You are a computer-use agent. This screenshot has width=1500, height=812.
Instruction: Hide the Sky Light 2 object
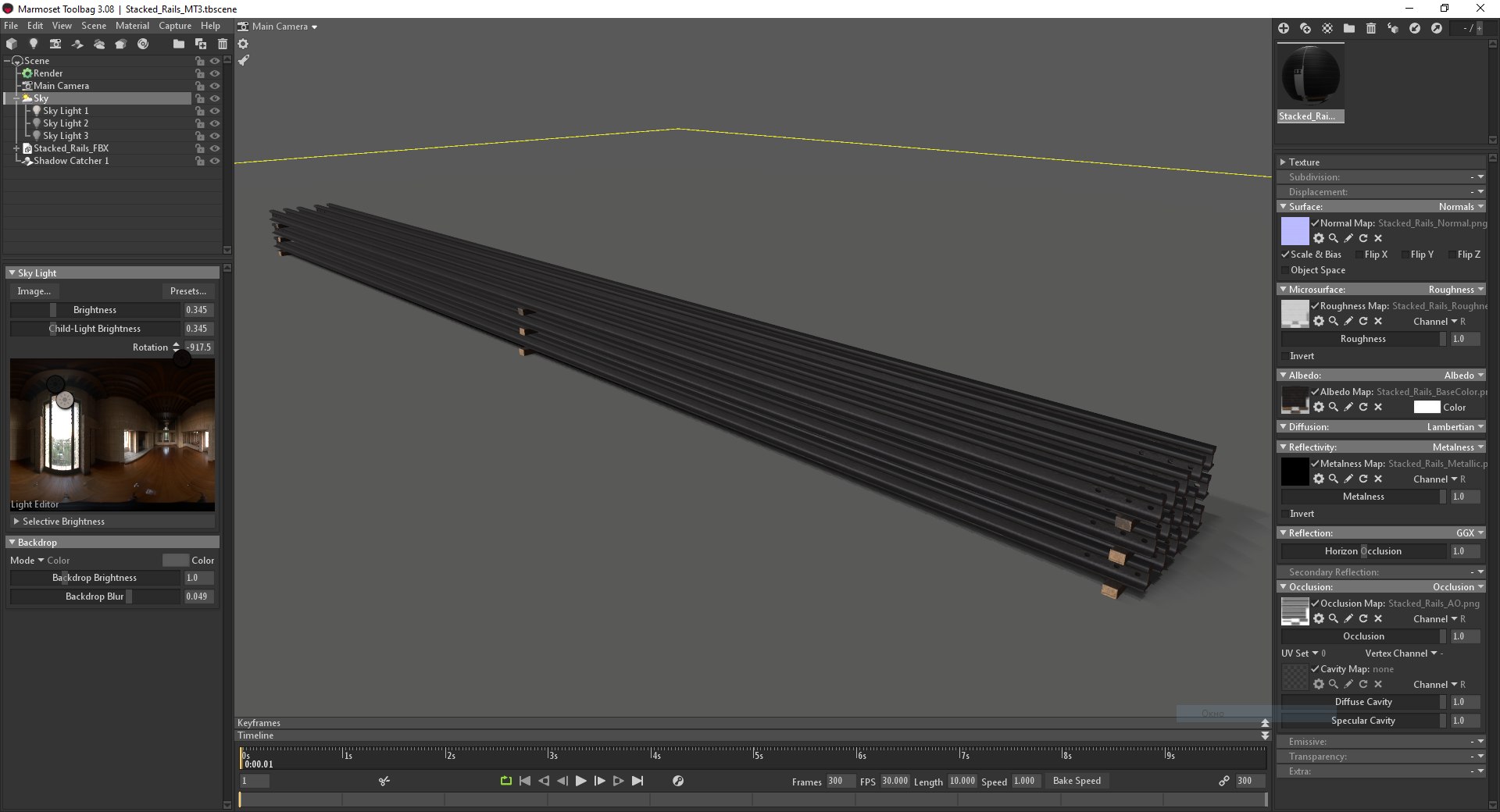pos(215,123)
